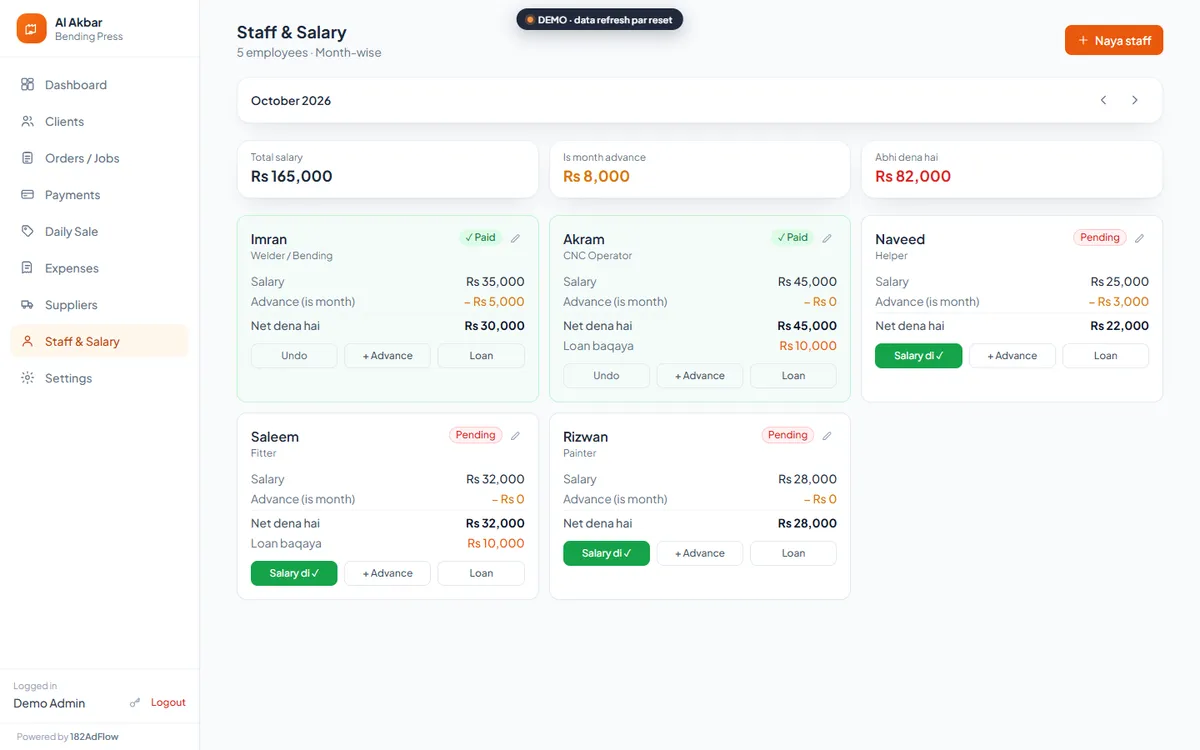1200x750 pixels.
Task: Click the Welder / Bending role text
Action: tap(292, 256)
